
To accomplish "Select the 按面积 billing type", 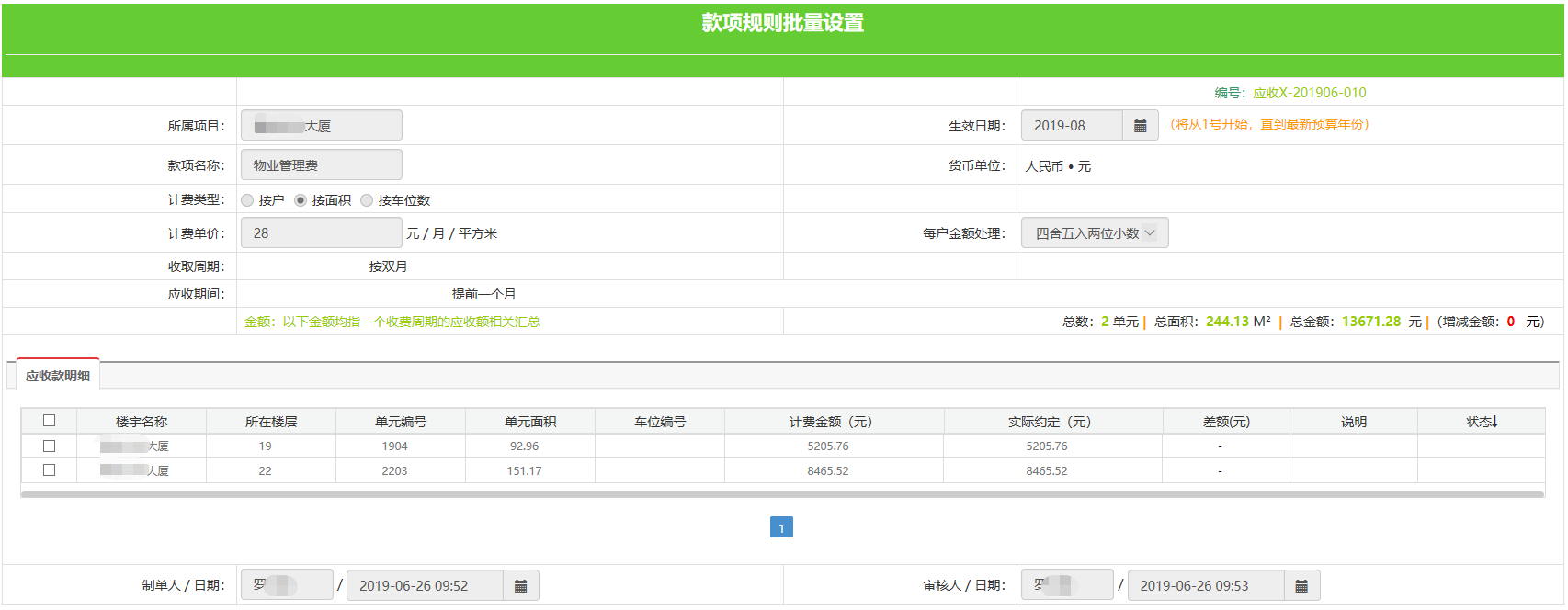I will coord(301,200).
